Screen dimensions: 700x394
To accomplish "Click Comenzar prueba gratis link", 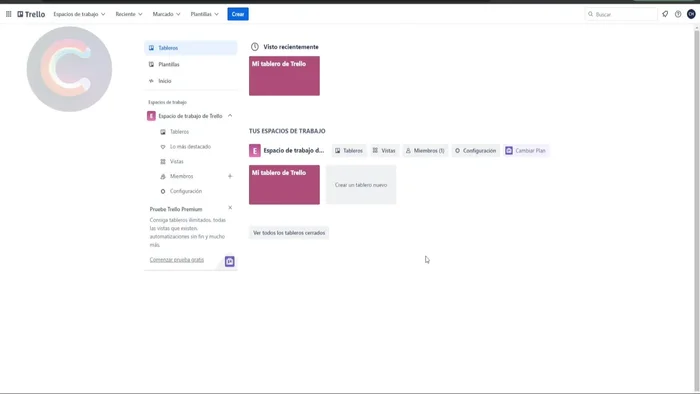I will click(177, 260).
